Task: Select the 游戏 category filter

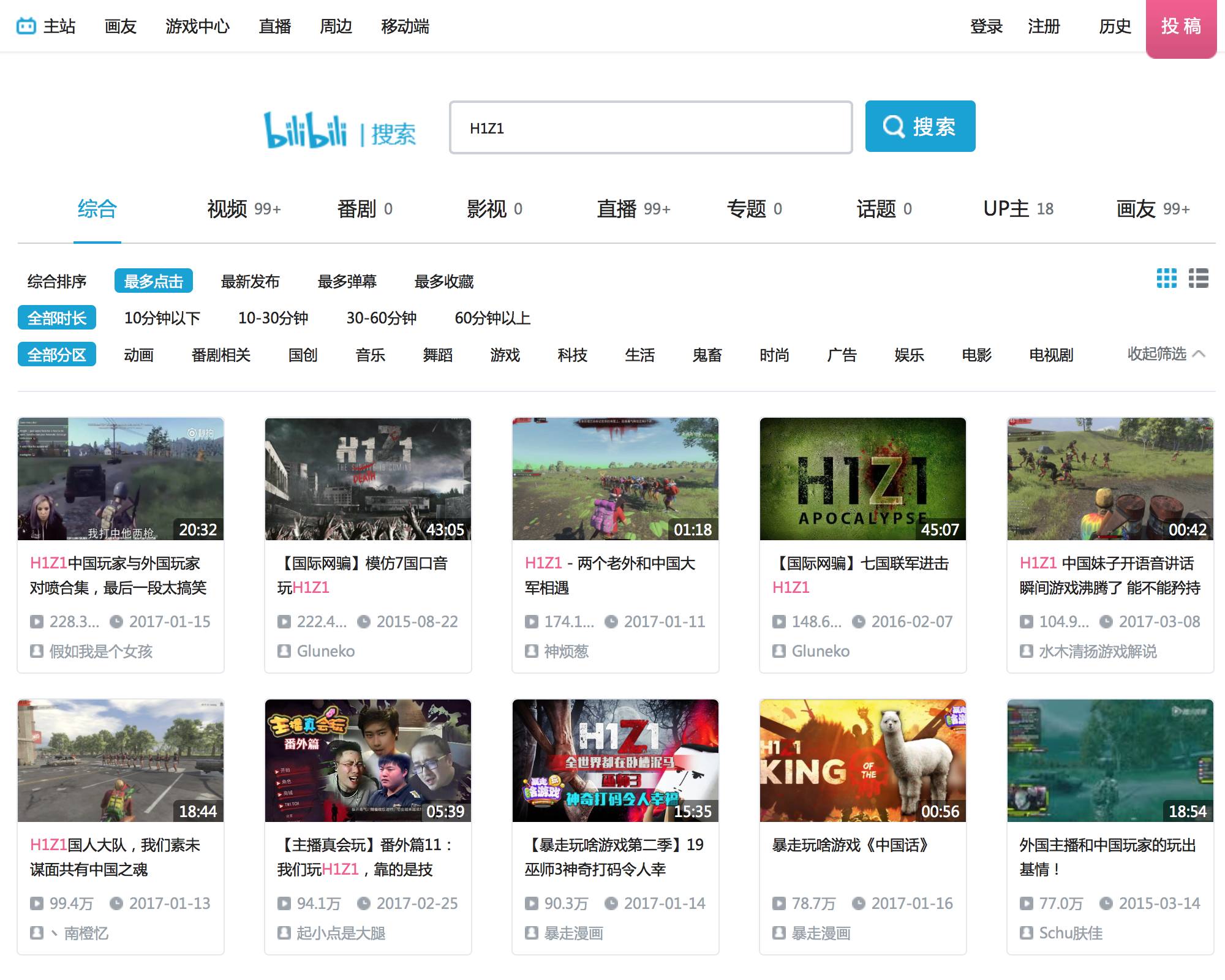Action: pos(505,355)
